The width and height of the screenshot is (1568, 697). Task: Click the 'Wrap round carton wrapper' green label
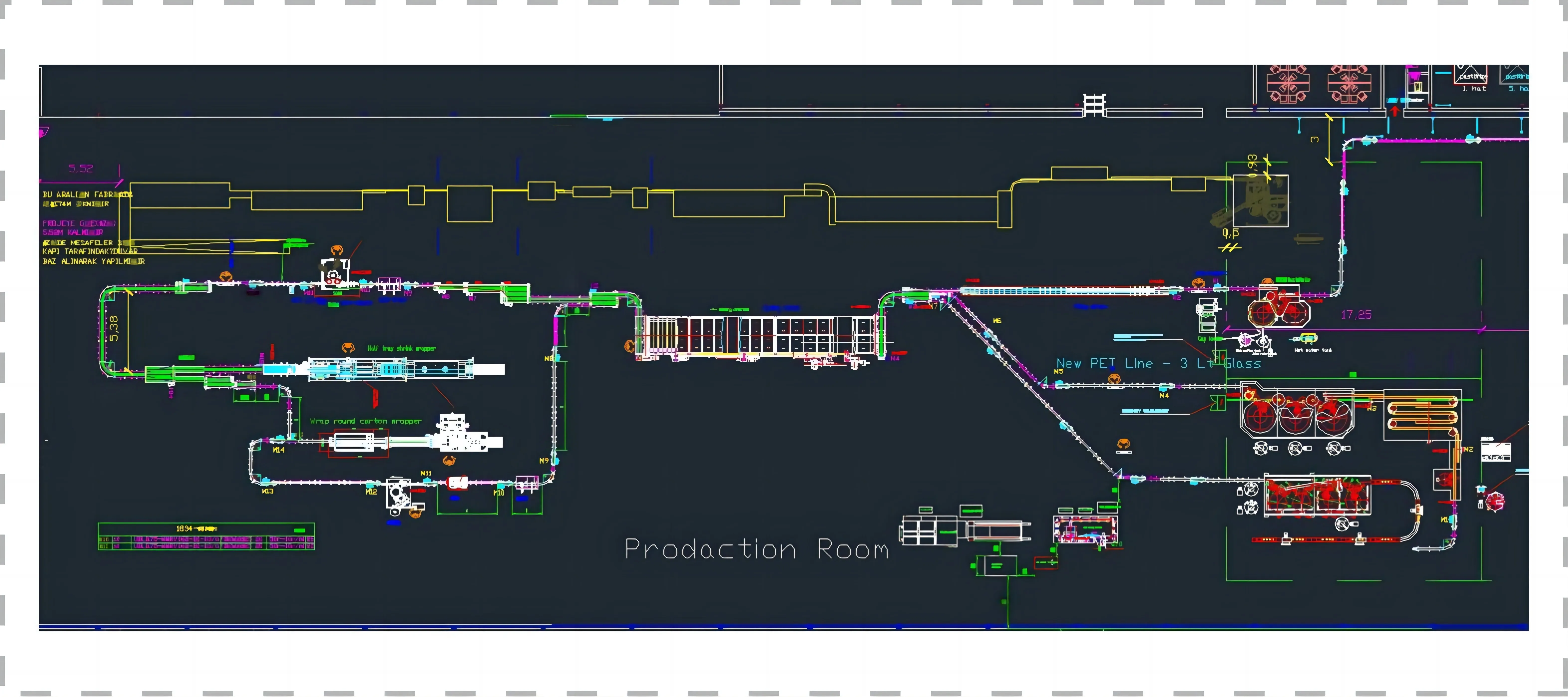pos(365,421)
